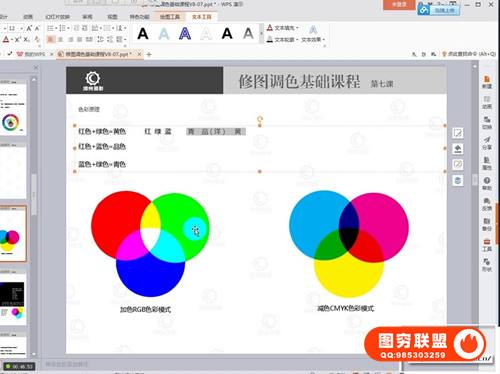Increase font size with the larger A icon
500x374 pixels.
pyautogui.click(x=29, y=28)
